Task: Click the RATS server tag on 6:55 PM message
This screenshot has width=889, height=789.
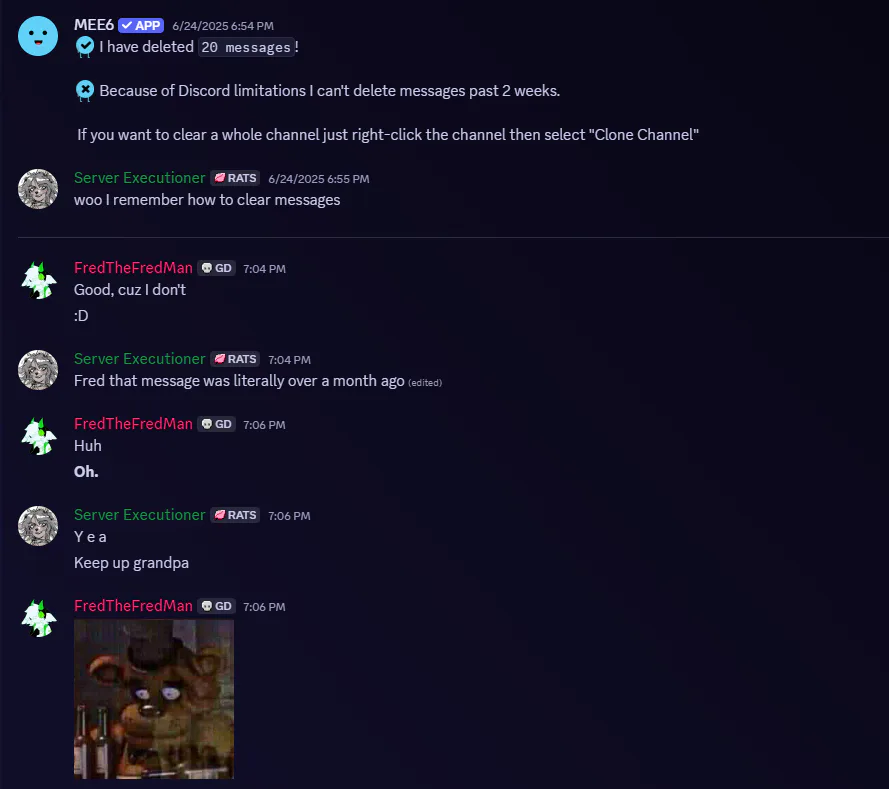Action: [235, 178]
